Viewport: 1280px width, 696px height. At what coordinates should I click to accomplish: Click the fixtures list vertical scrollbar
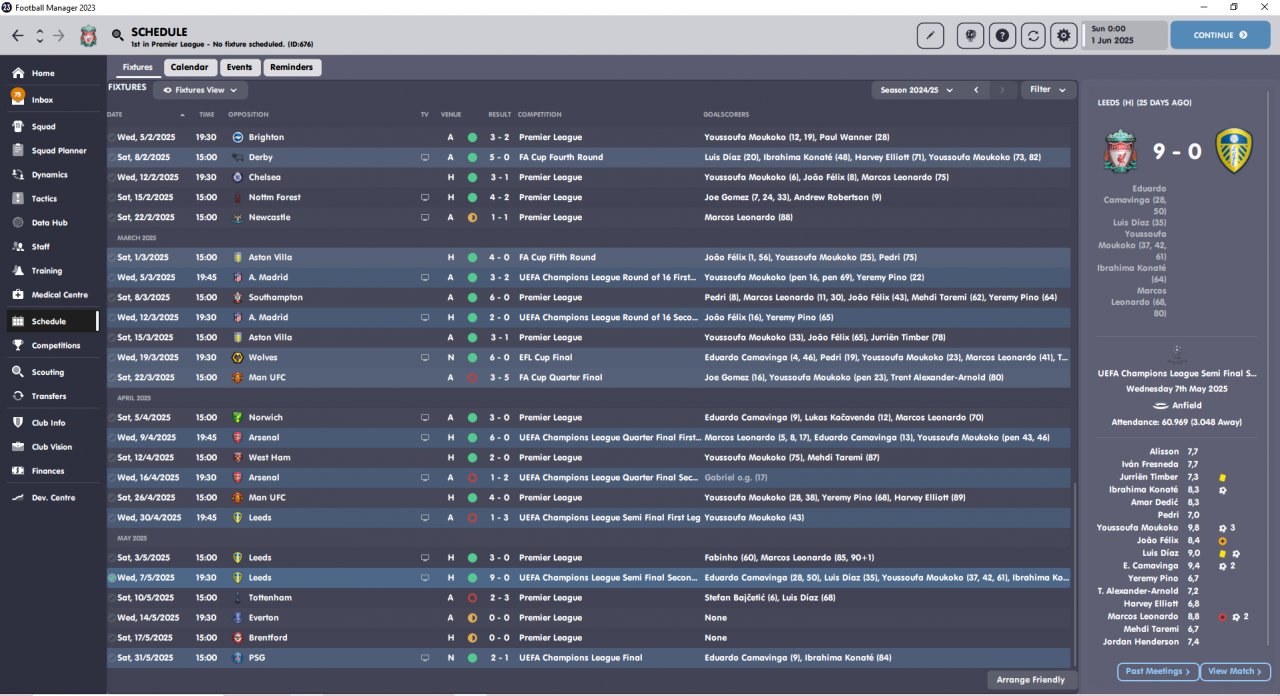pos(1074,575)
